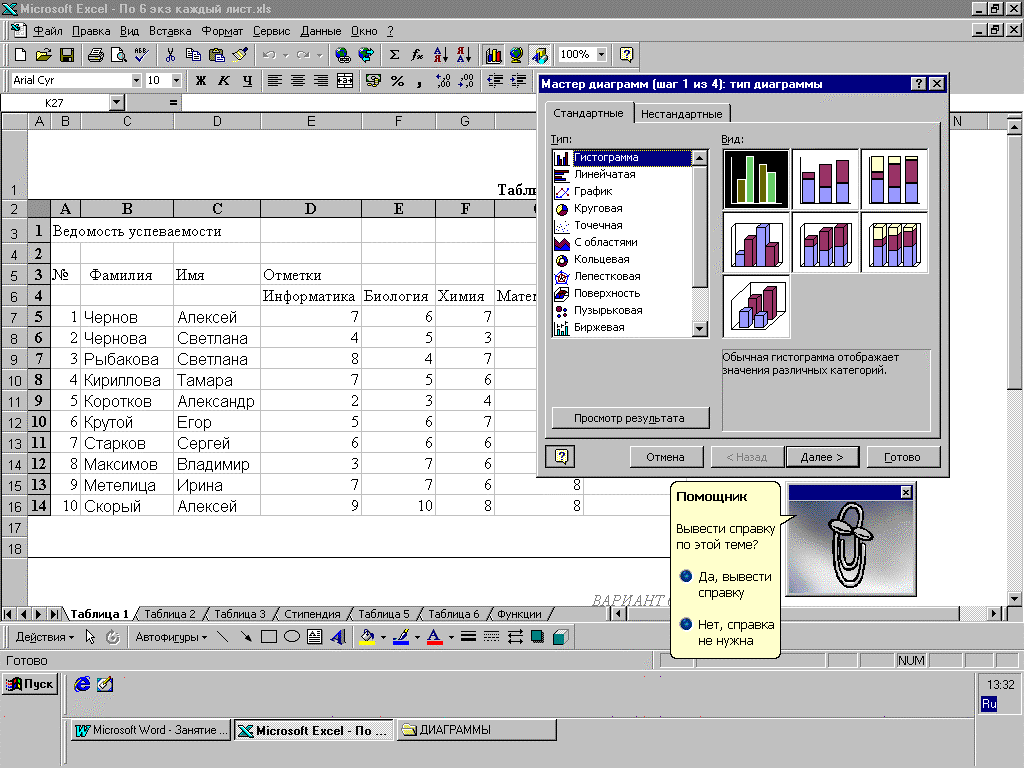Viewport: 1024px width, 768px height.
Task: Open Действия menu on Drawing toolbar
Action: (x=44, y=637)
